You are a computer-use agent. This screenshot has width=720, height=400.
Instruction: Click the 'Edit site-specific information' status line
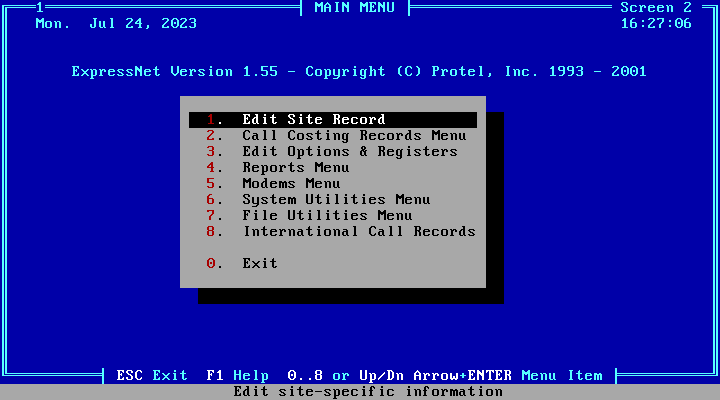pos(367,392)
